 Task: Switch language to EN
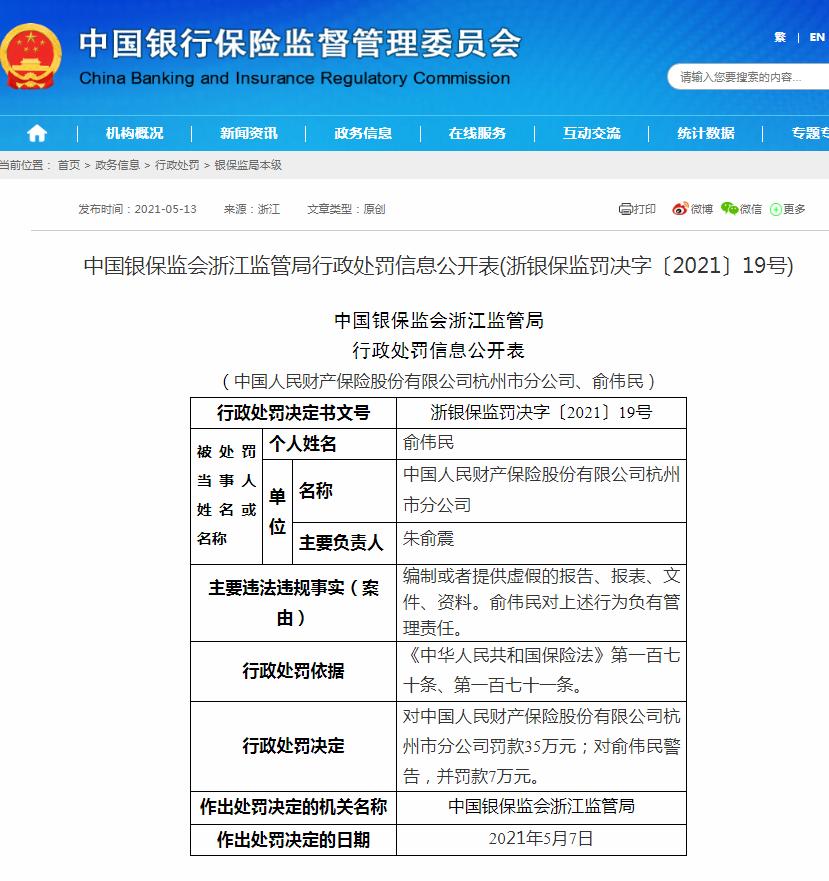[x=817, y=37]
